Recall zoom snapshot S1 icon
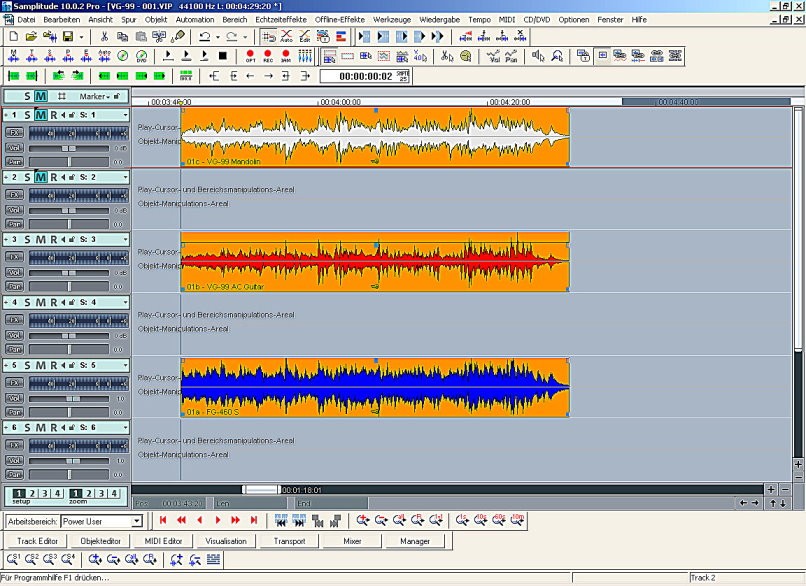 click(13, 559)
